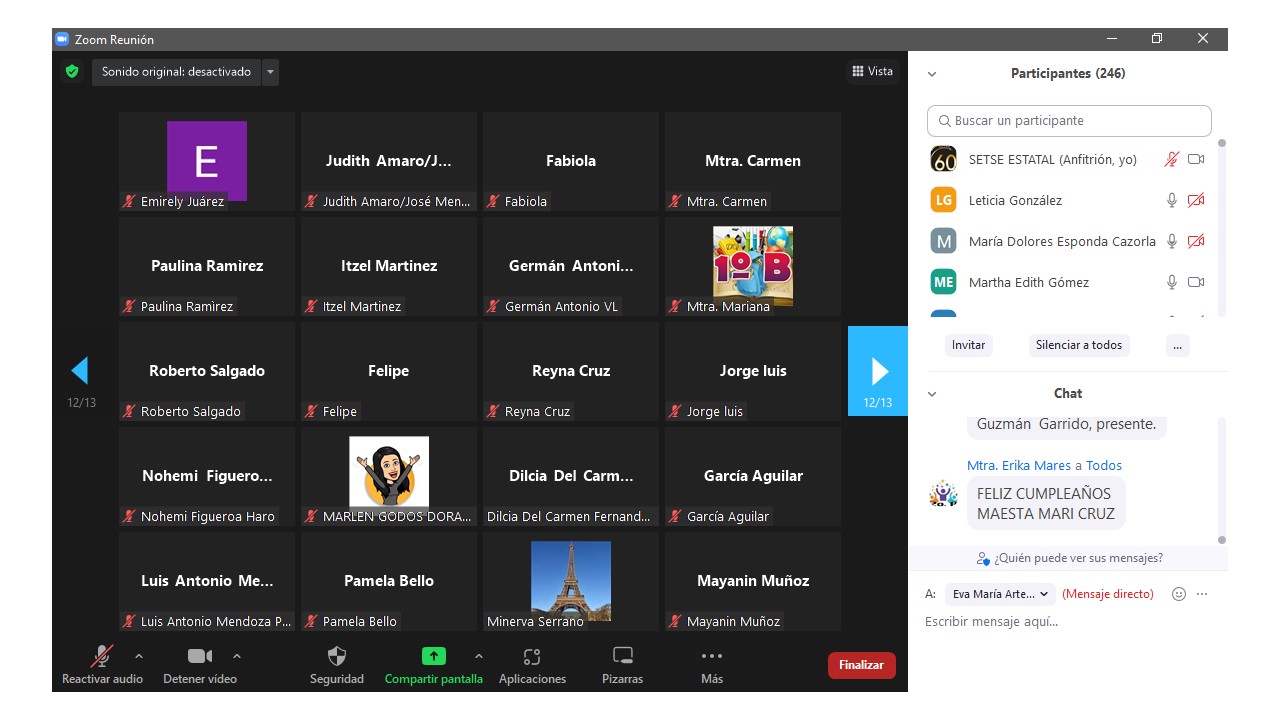The width and height of the screenshot is (1280, 720).
Task: Open video options arrow beside Detener vídeo
Action: 236,656
